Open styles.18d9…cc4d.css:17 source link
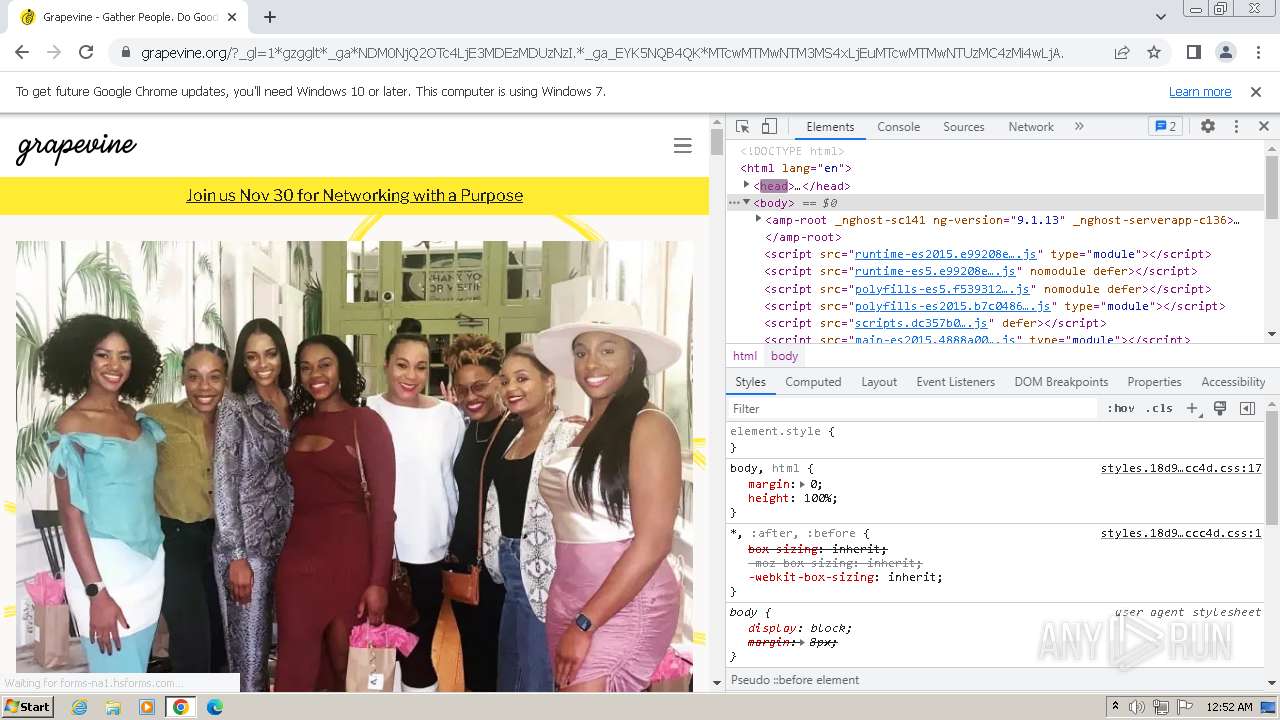 (1181, 468)
